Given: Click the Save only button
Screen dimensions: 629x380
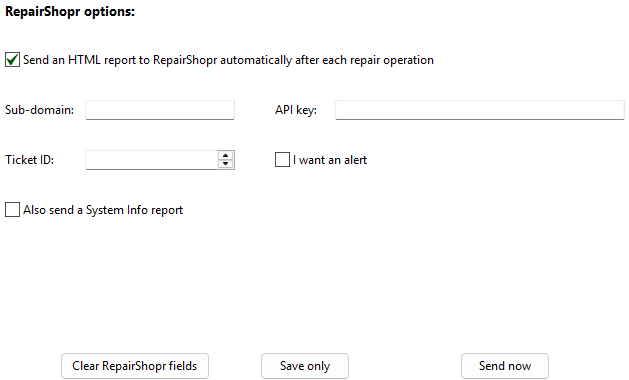Looking at the screenshot, I should [x=305, y=366].
